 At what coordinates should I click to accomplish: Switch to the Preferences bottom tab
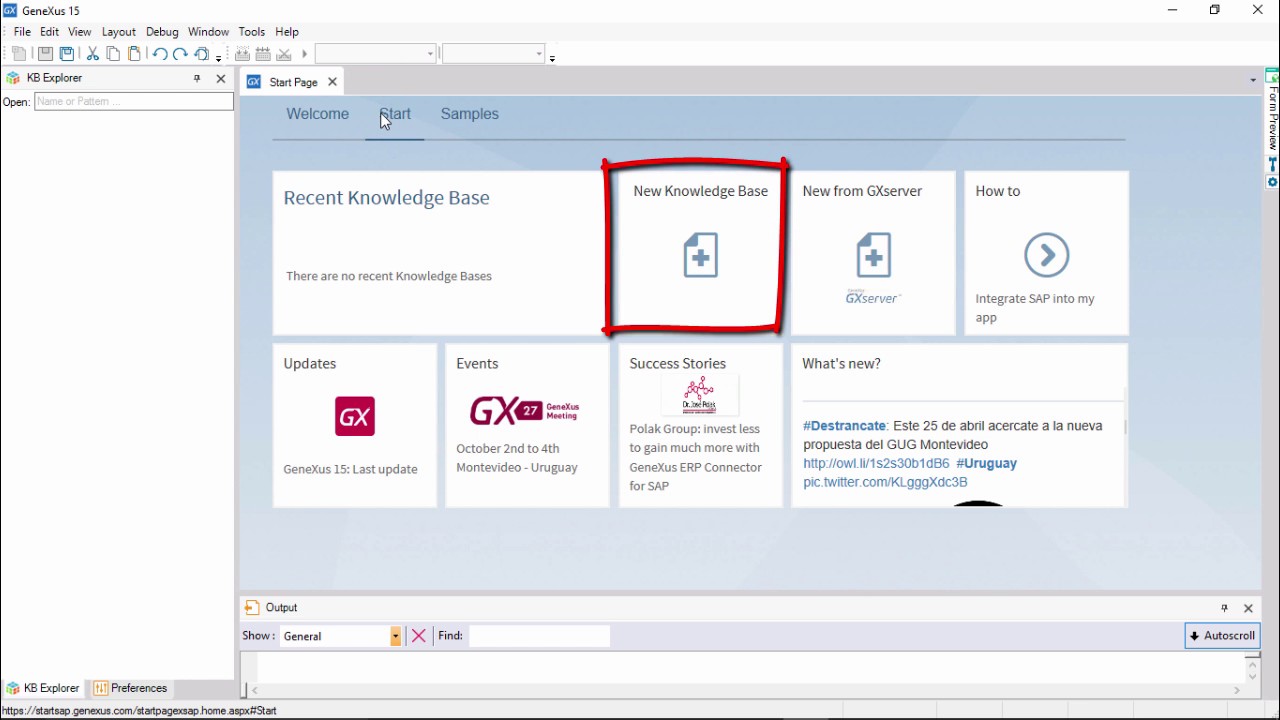(130, 688)
